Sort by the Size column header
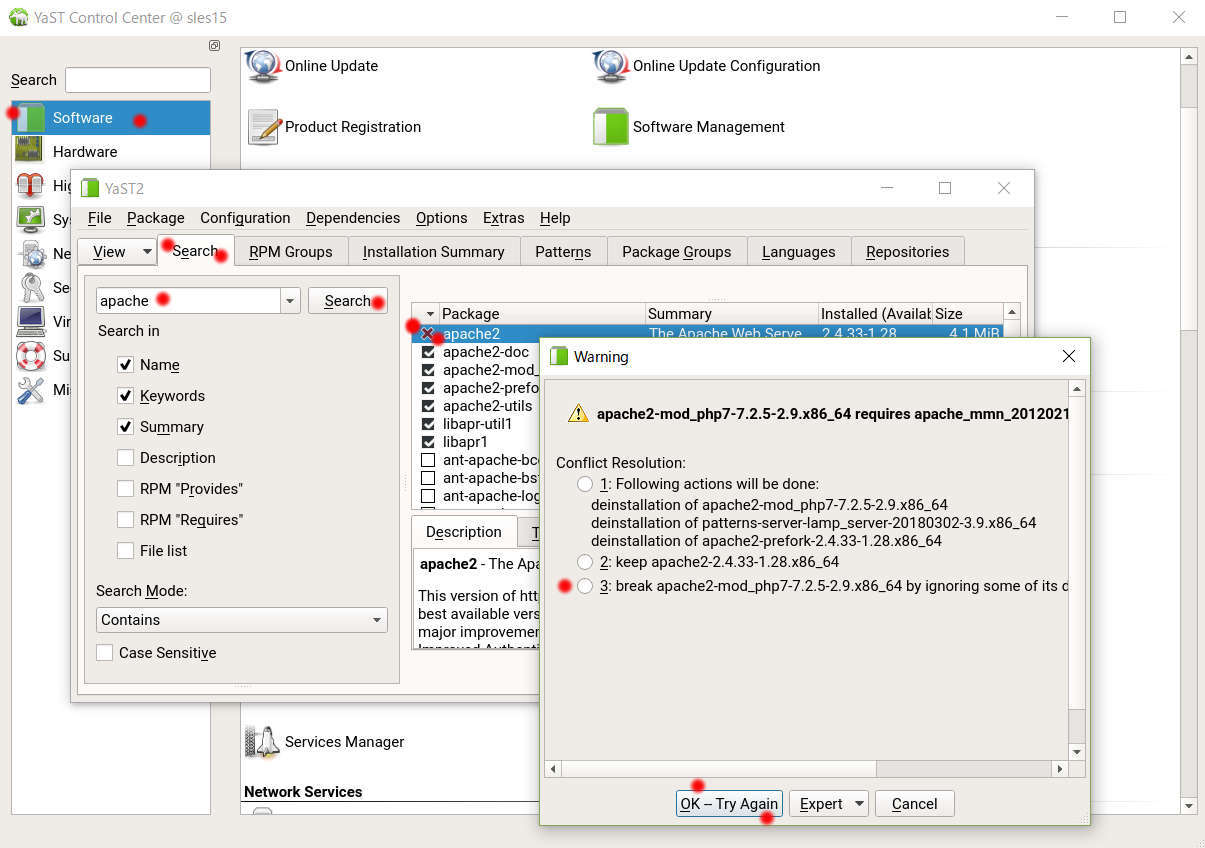This screenshot has height=848, width=1205. [x=967, y=314]
